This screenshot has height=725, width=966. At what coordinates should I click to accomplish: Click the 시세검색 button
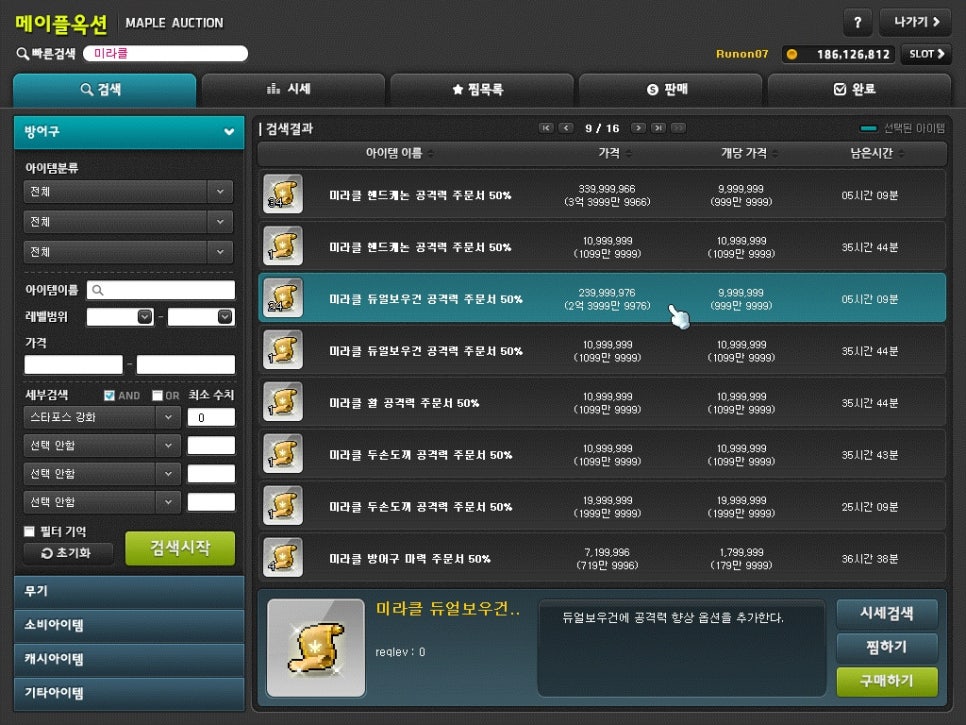pyautogui.click(x=887, y=614)
